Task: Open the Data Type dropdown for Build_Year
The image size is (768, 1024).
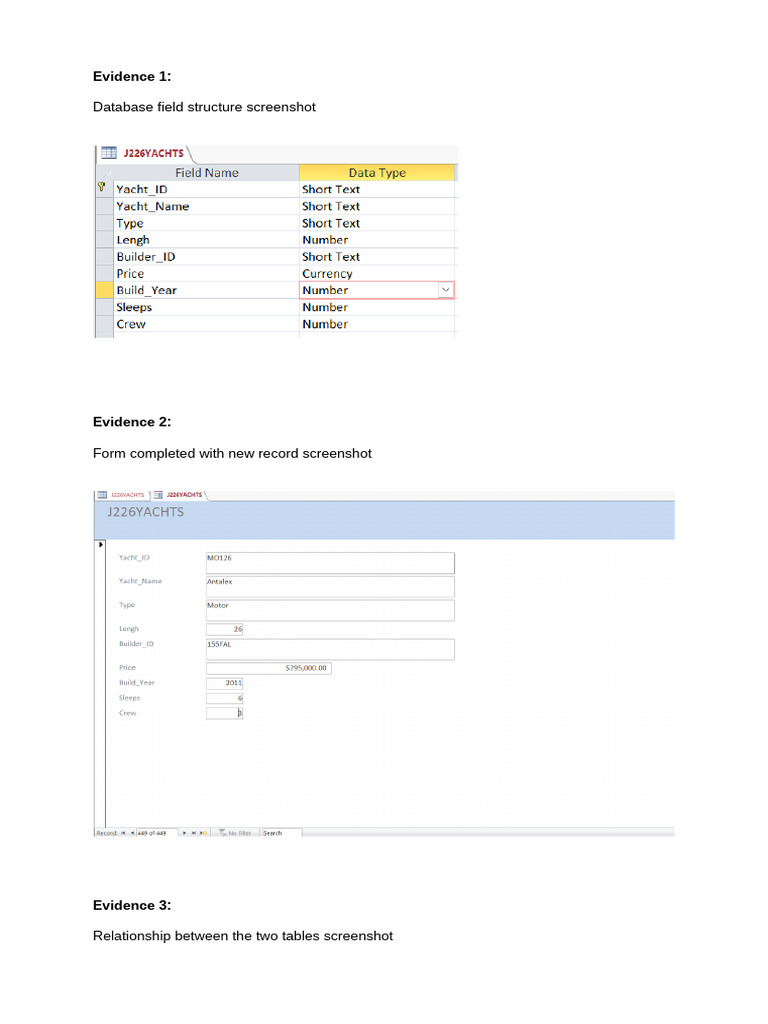Action: [x=446, y=290]
